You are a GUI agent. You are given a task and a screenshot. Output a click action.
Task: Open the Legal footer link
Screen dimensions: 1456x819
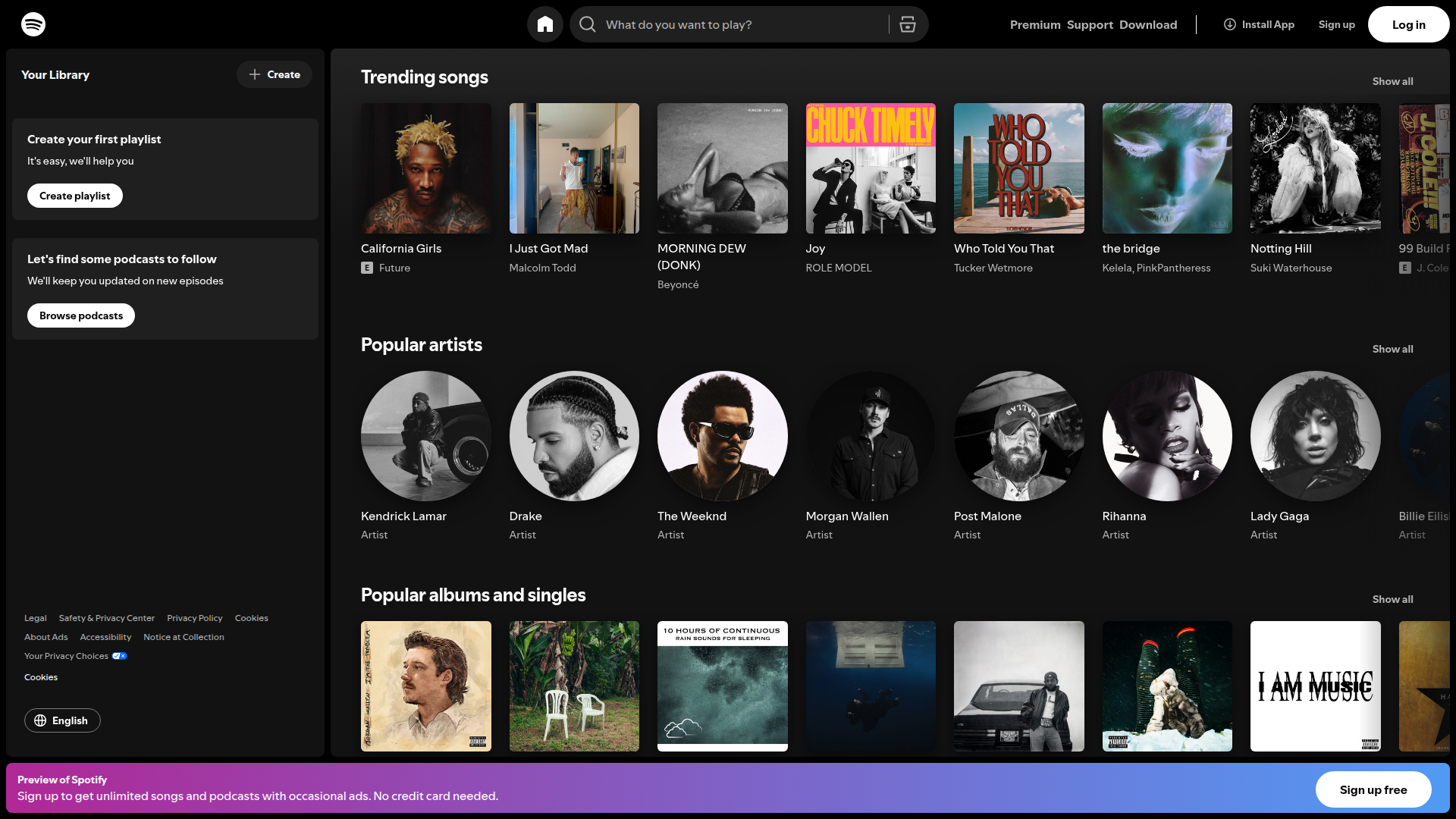pyautogui.click(x=36, y=618)
